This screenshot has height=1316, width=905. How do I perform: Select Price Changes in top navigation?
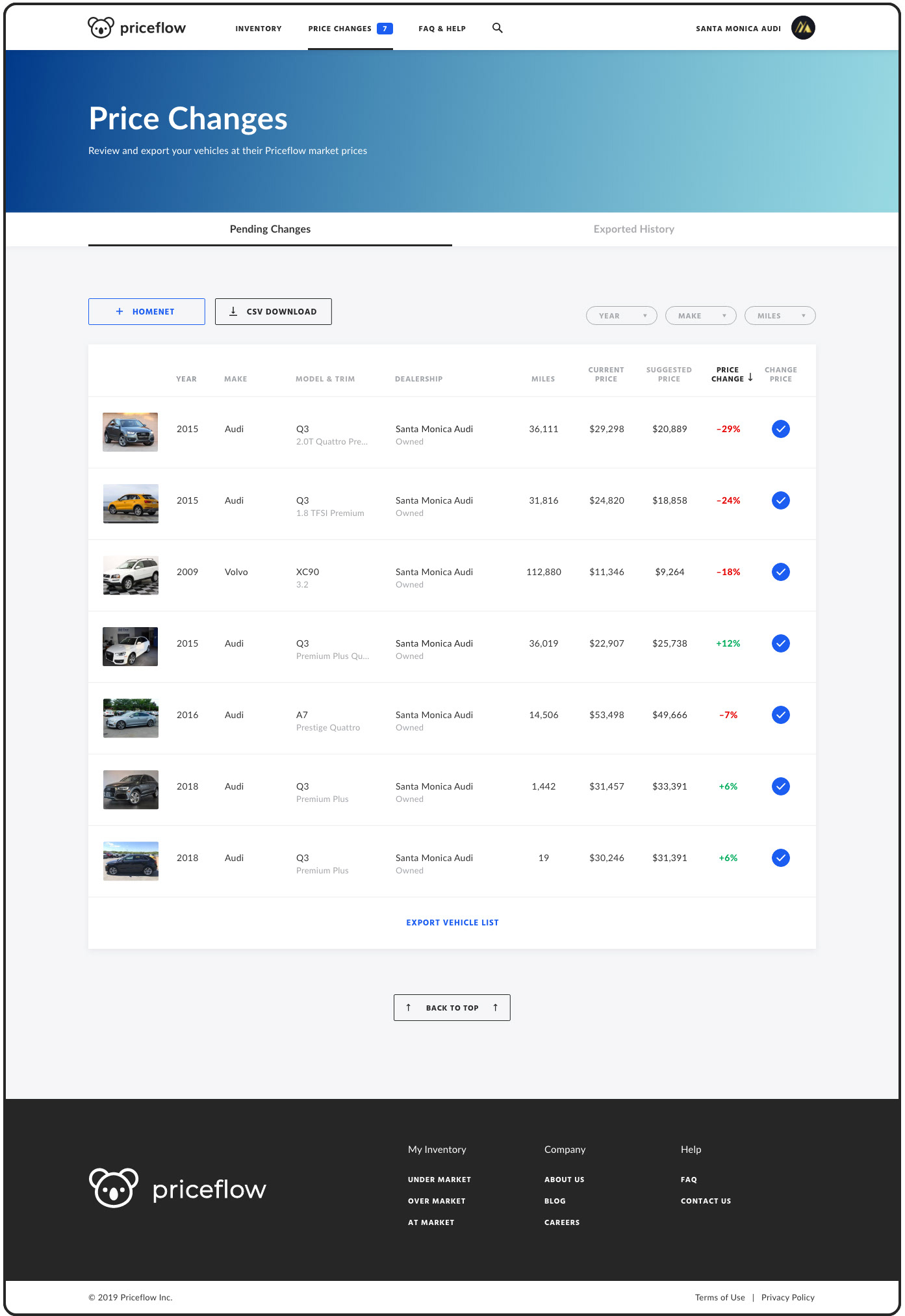coord(340,29)
